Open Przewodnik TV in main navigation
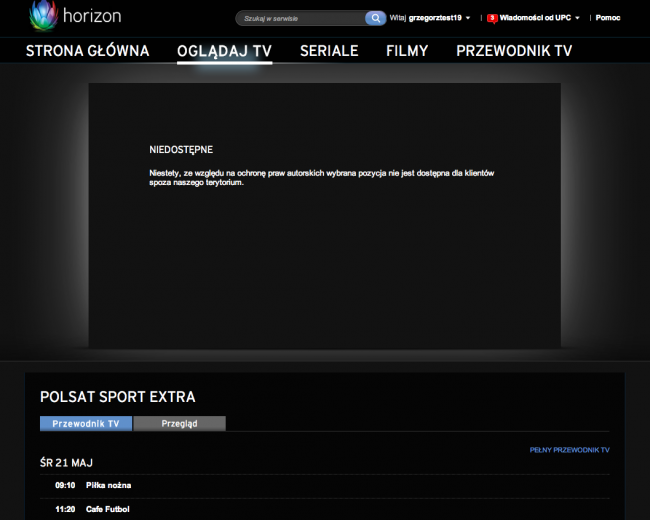 coord(514,51)
